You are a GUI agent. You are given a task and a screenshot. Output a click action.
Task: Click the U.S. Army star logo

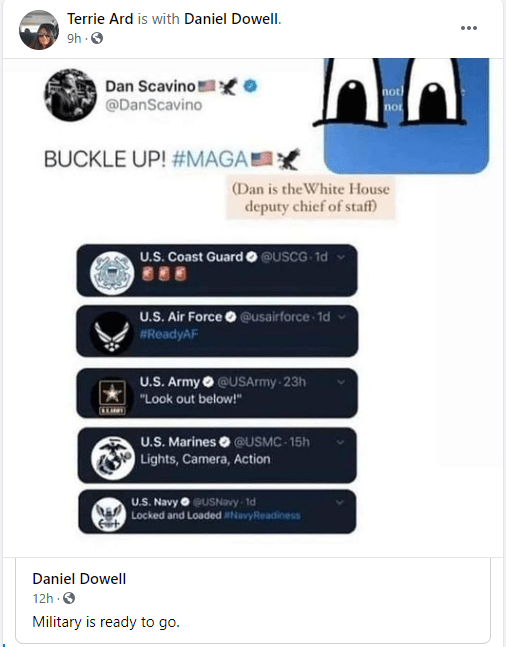(112, 397)
